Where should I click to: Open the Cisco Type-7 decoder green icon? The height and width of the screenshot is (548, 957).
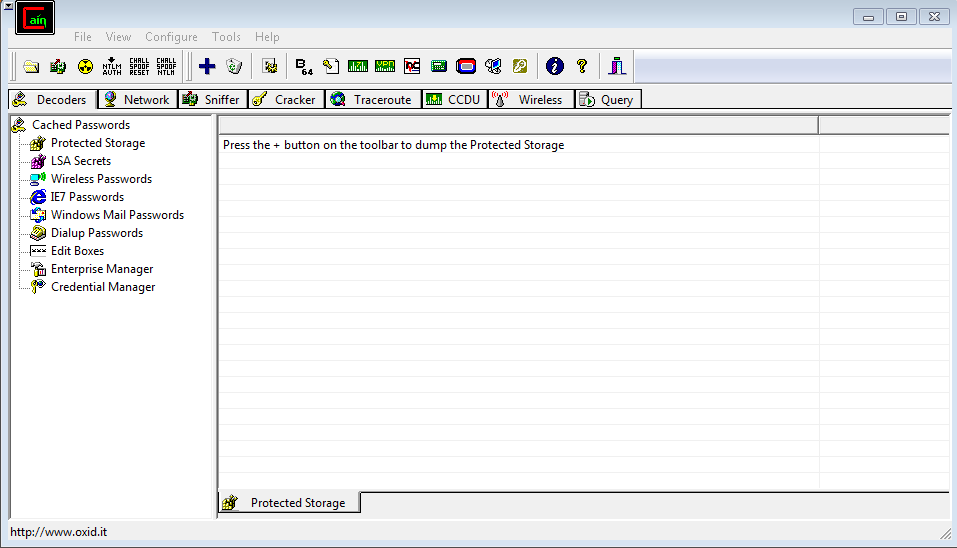pyautogui.click(x=358, y=66)
